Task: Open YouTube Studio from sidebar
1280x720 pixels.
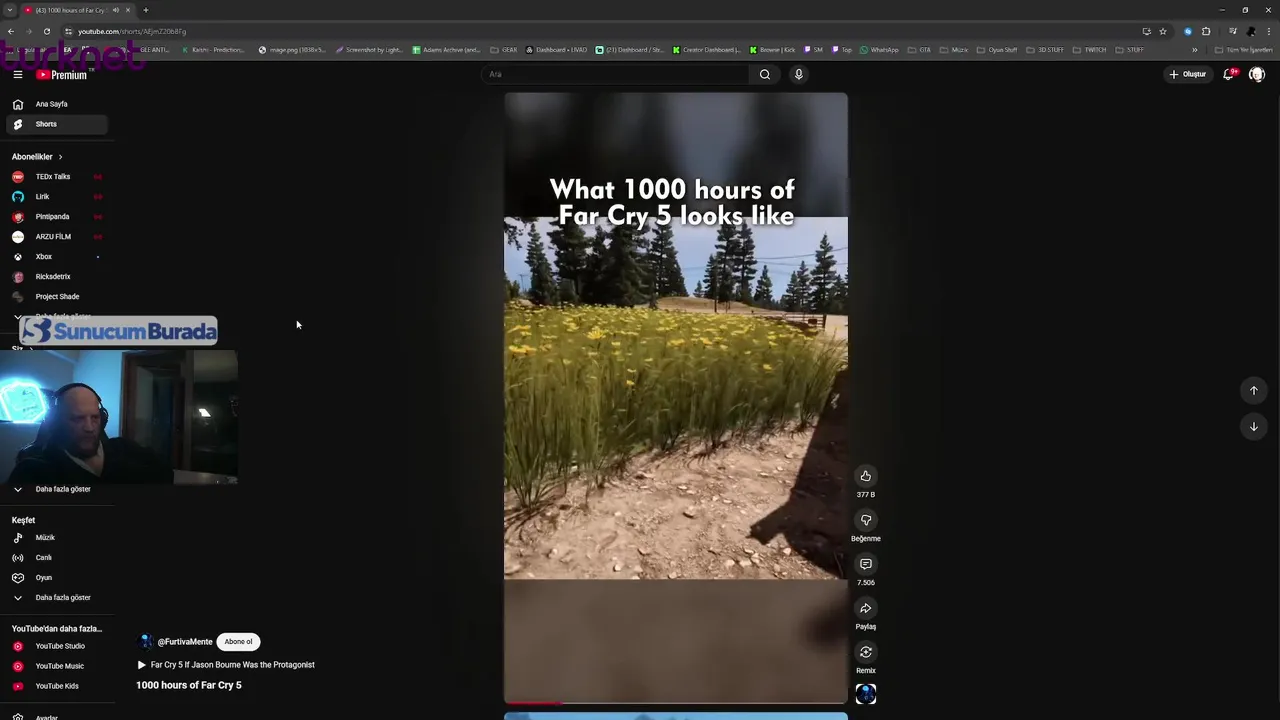Action: pos(55,646)
